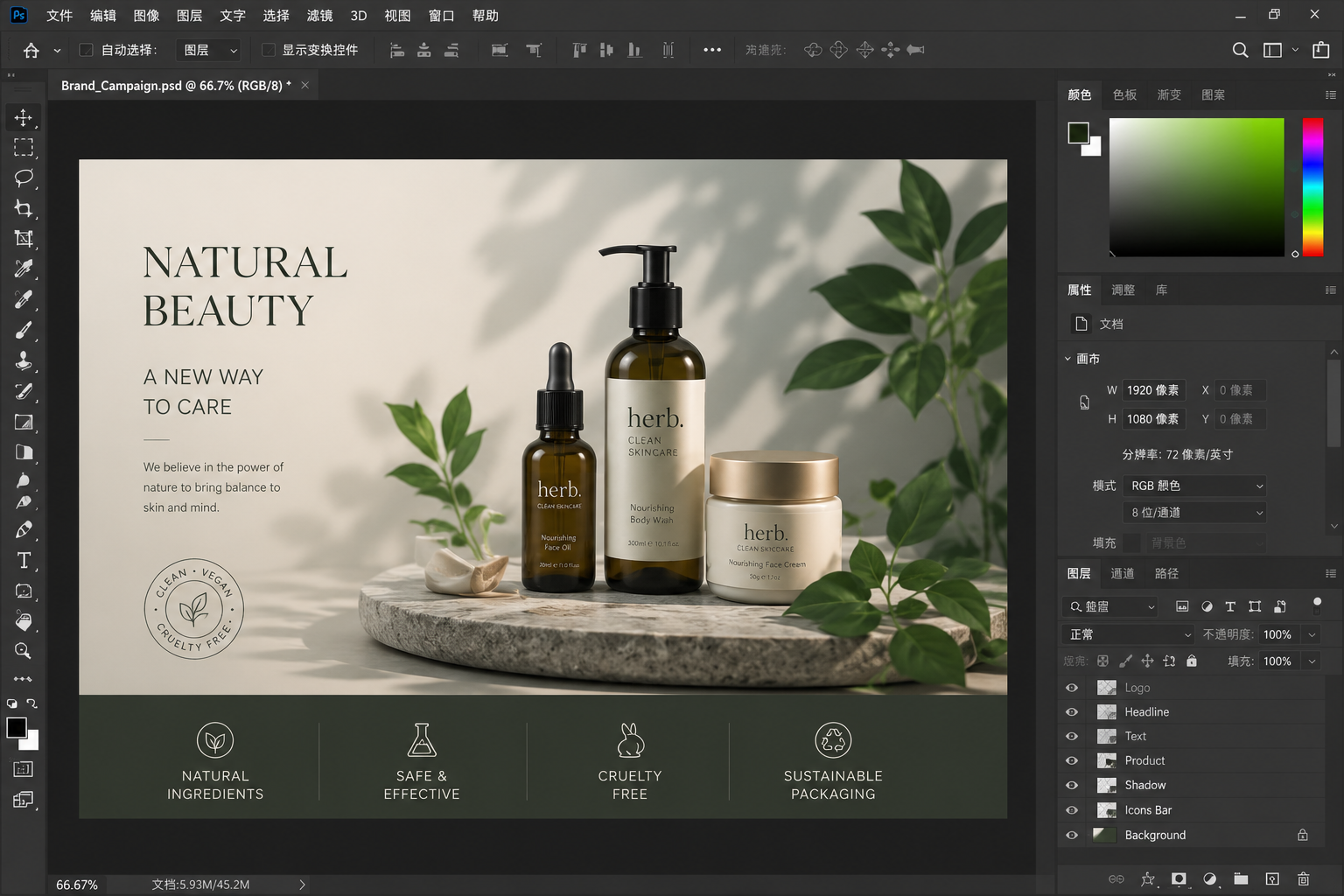Hide the Background layer
This screenshot has height=896, width=1344.
coord(1072,836)
